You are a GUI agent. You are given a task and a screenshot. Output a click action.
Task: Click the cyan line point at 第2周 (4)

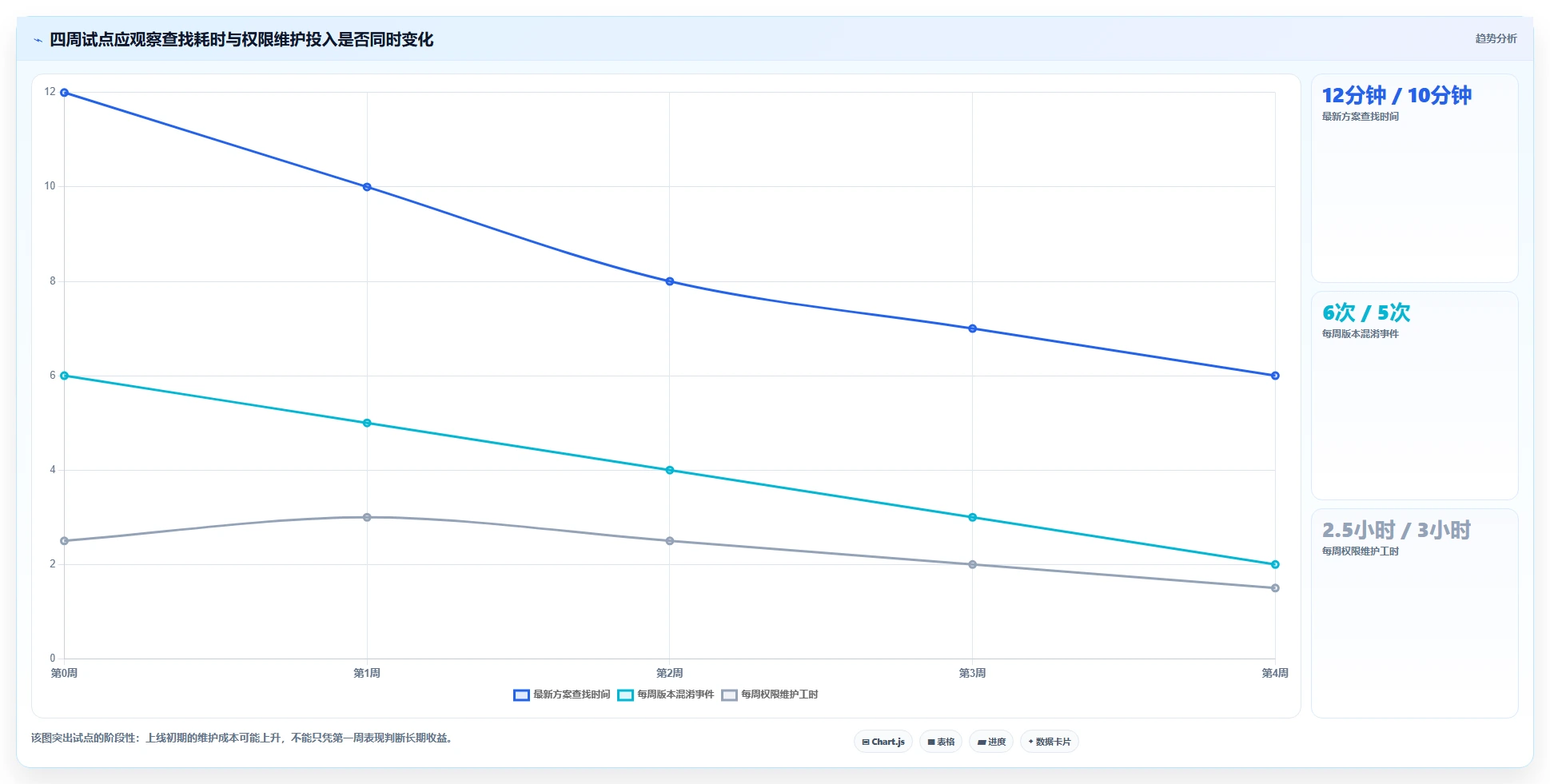pyautogui.click(x=670, y=470)
